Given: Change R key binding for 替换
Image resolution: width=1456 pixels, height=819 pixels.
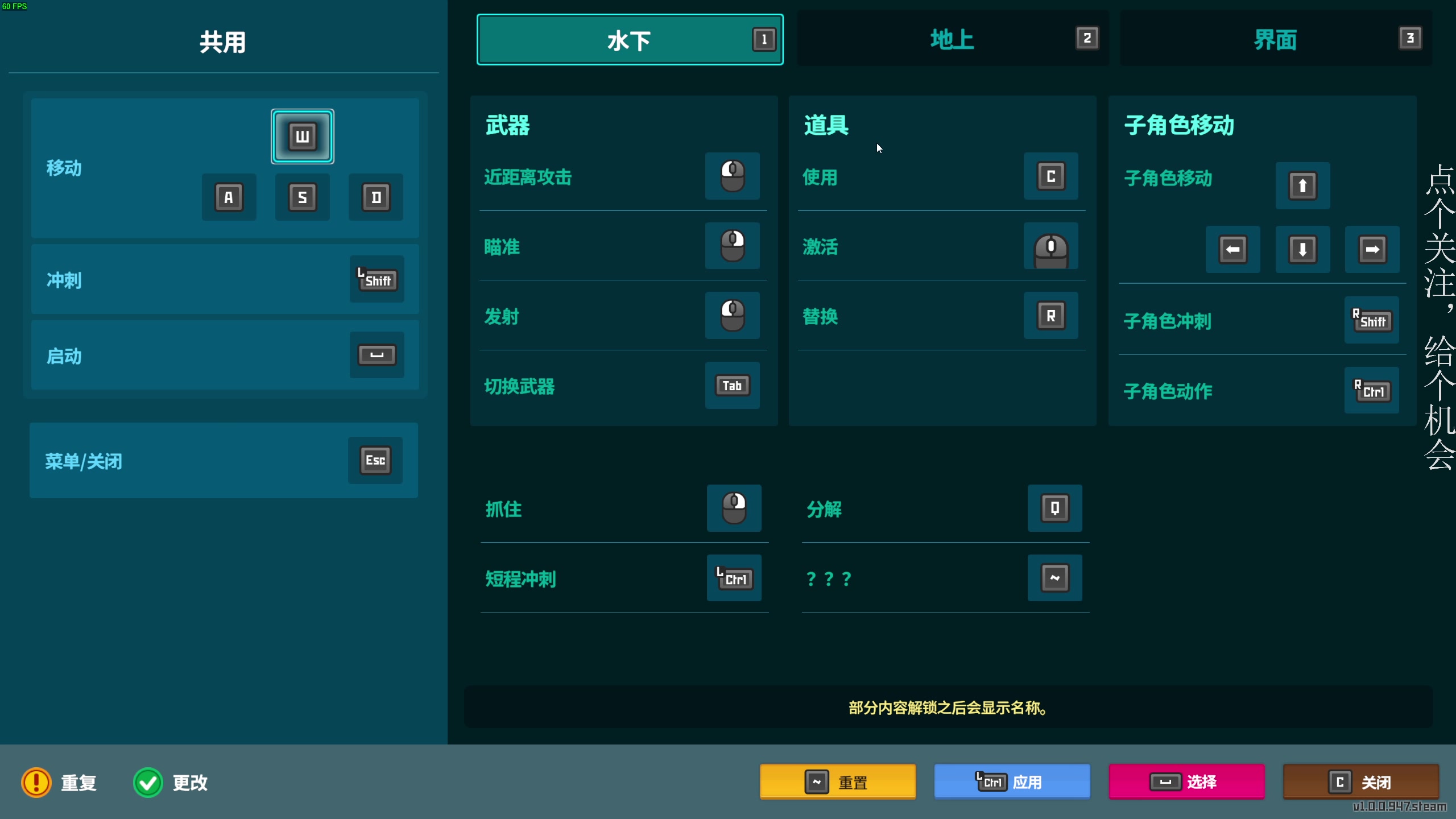Looking at the screenshot, I should (1051, 316).
